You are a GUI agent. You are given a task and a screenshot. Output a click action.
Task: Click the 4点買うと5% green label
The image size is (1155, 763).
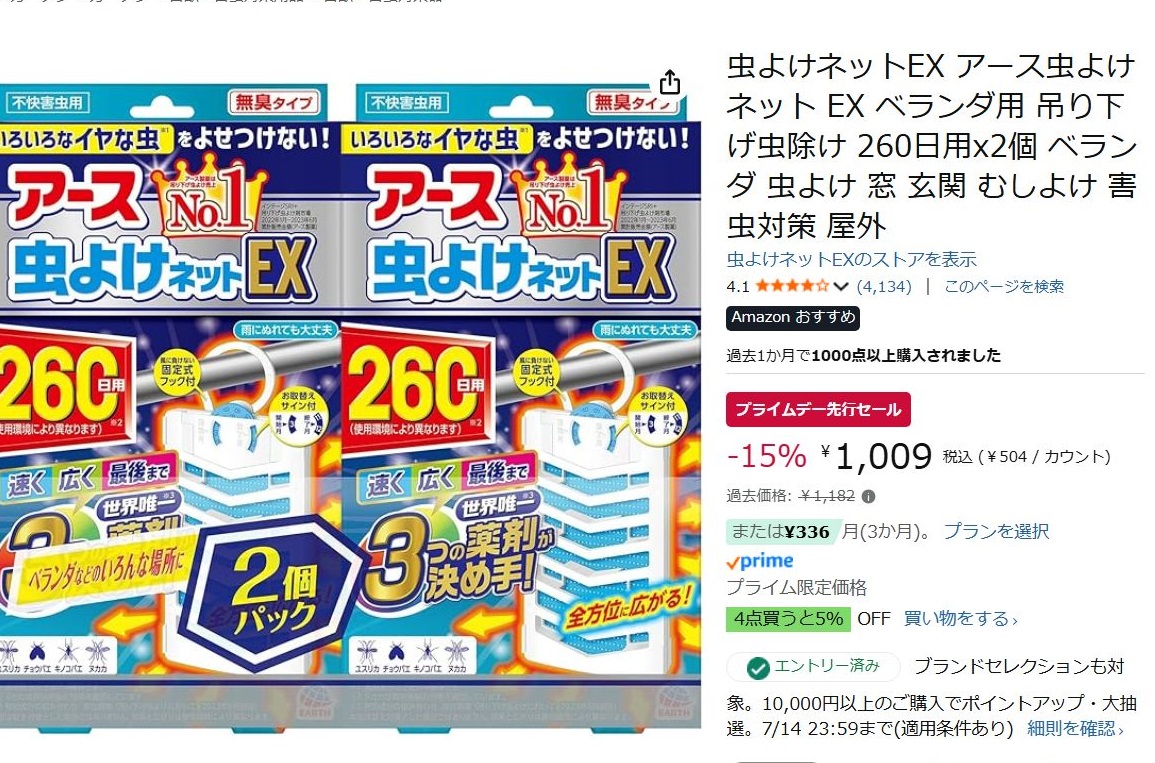pos(788,619)
